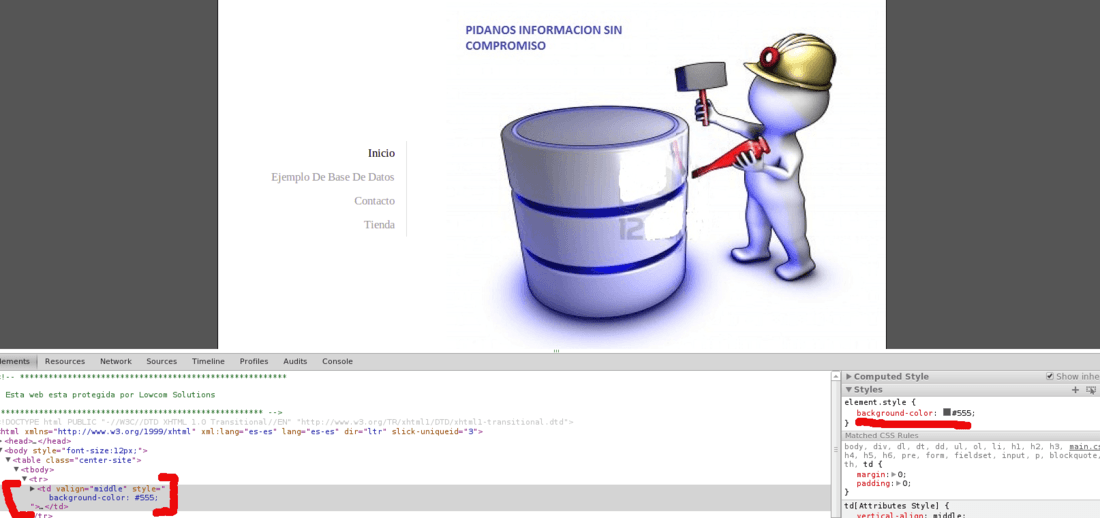
Task: Collapse the Styles section
Action: [849, 390]
